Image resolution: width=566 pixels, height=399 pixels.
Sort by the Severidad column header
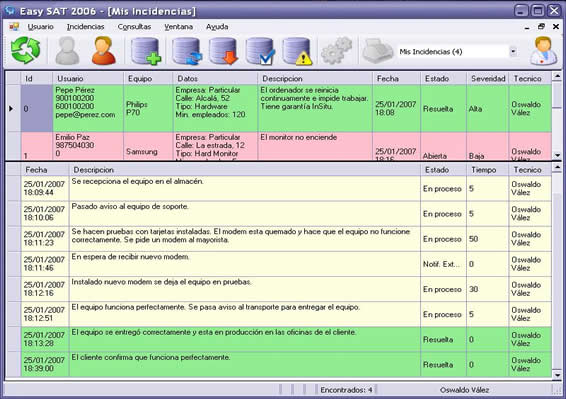tap(488, 78)
